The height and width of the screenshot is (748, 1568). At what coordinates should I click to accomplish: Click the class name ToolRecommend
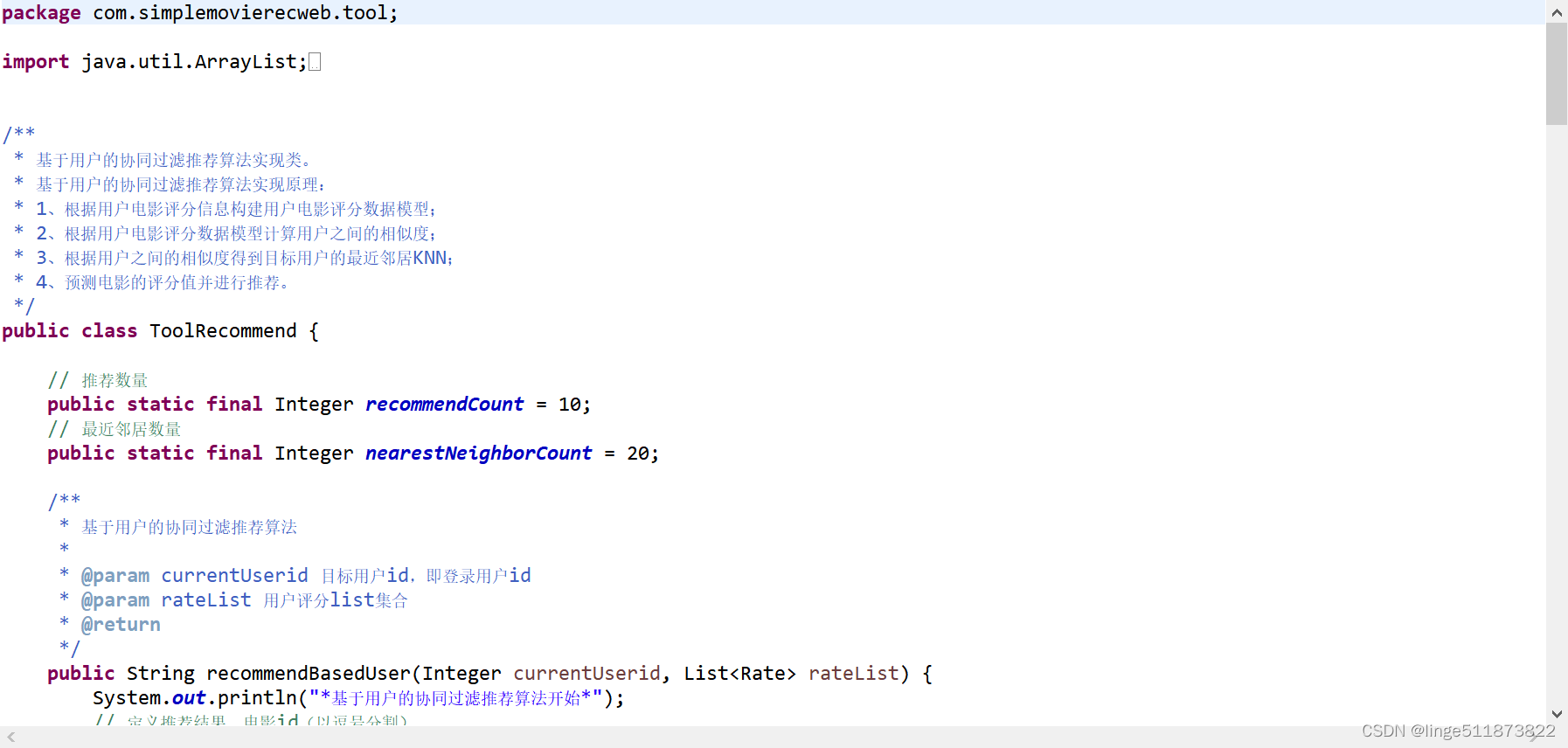click(223, 331)
